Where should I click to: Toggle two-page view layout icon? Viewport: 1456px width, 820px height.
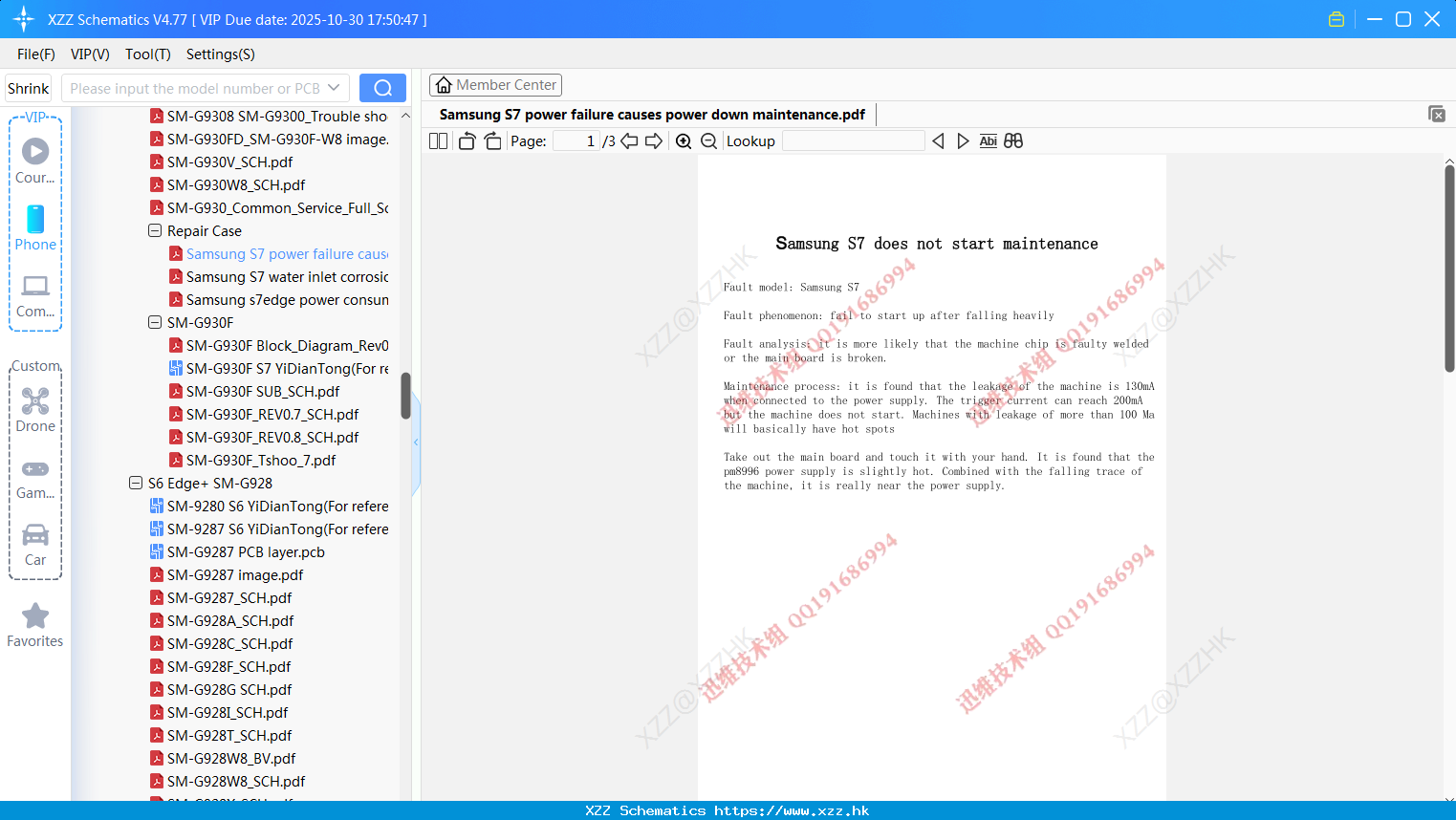[438, 140]
